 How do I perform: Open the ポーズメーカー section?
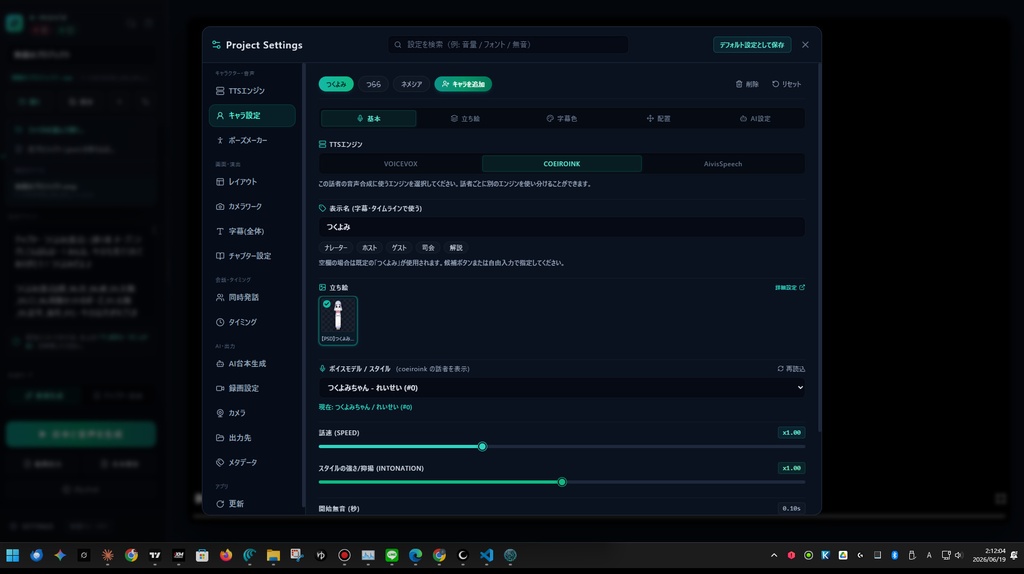[252, 140]
